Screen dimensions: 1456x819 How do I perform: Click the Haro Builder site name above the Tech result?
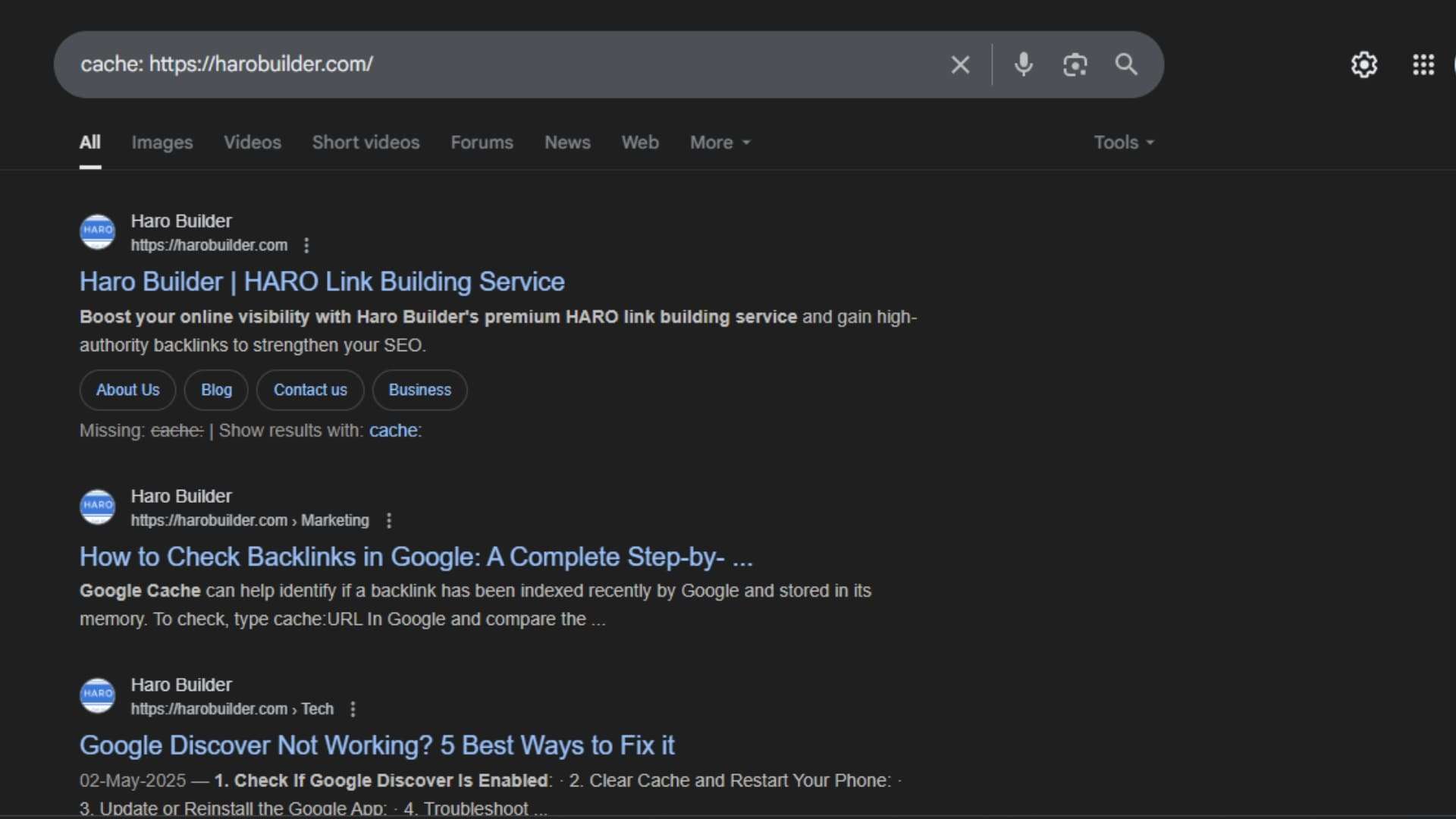181,686
